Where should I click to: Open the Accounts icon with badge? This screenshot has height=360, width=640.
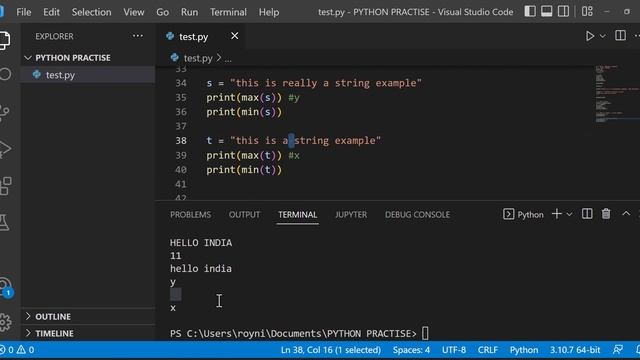(6, 287)
